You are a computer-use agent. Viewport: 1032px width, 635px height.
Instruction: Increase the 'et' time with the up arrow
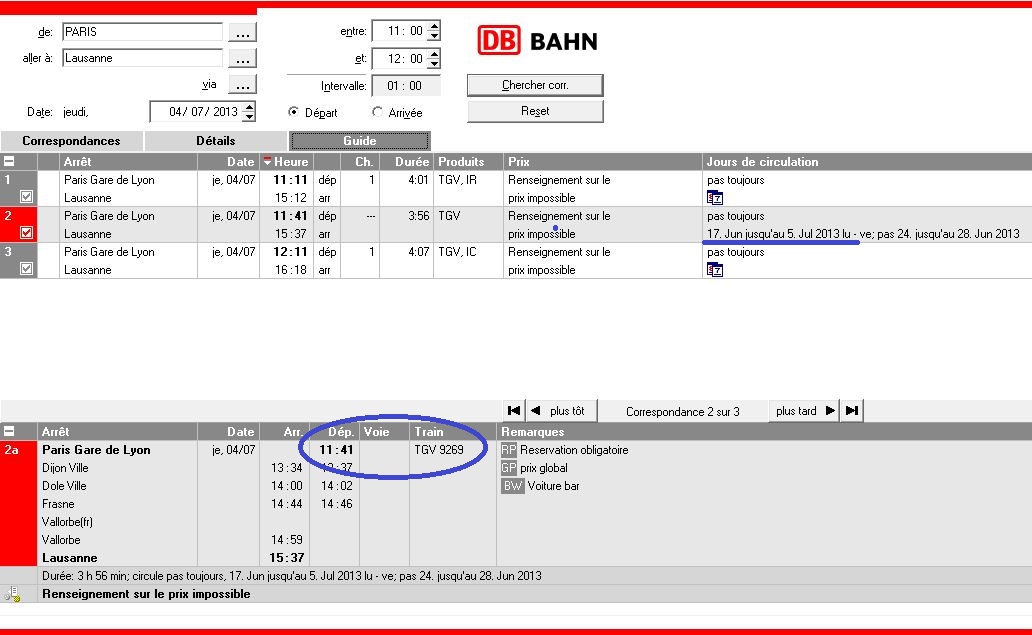click(x=434, y=54)
